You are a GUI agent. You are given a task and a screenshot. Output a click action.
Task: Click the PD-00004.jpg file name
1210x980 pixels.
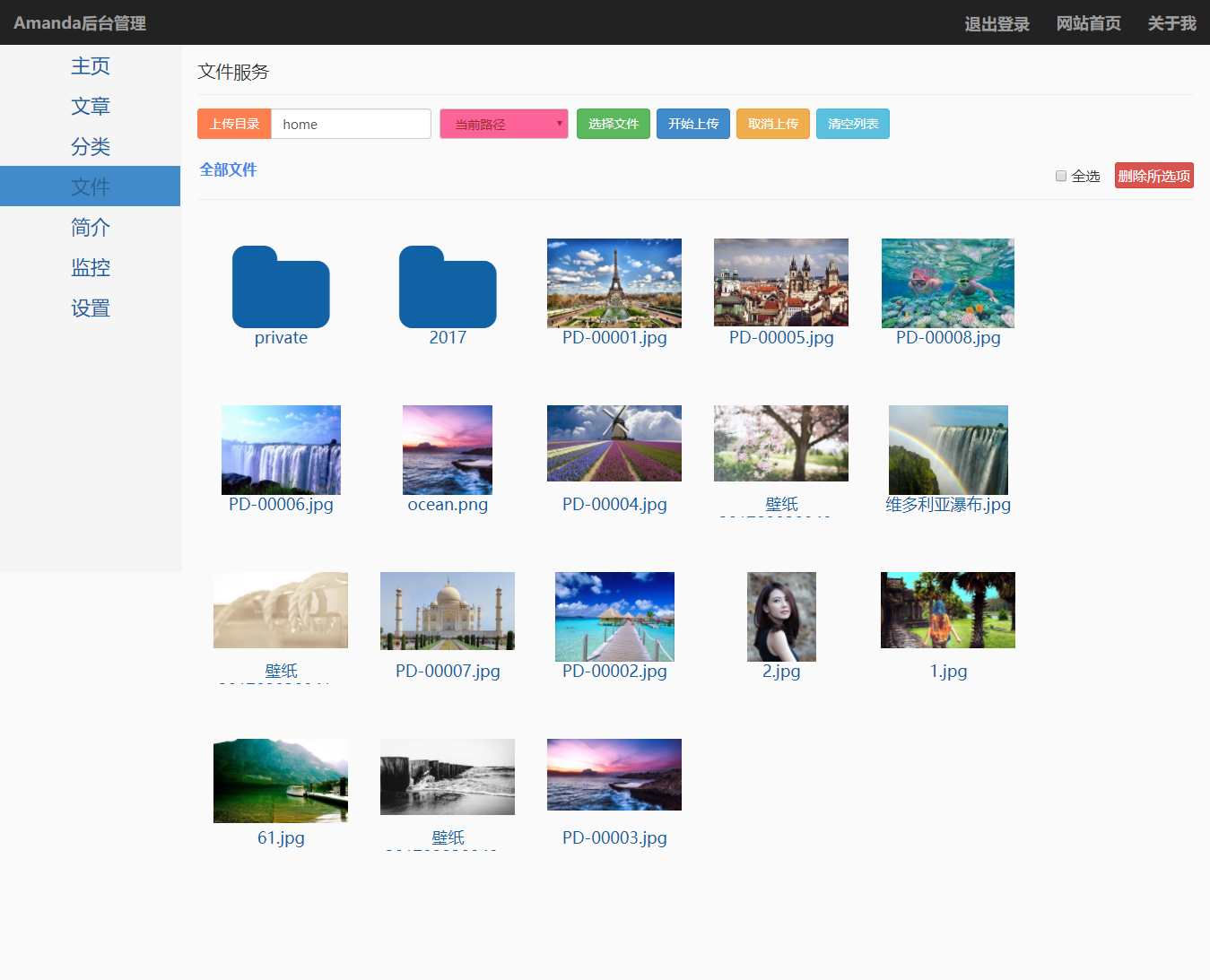(614, 505)
